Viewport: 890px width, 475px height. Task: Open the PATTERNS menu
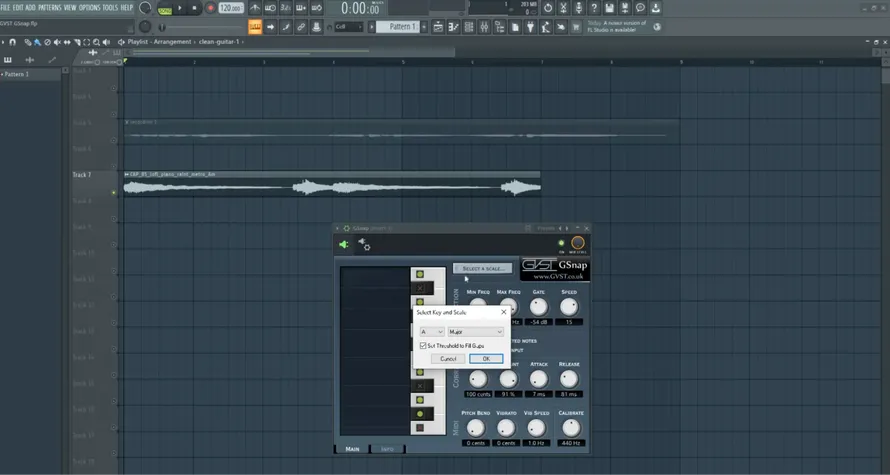pos(50,7)
